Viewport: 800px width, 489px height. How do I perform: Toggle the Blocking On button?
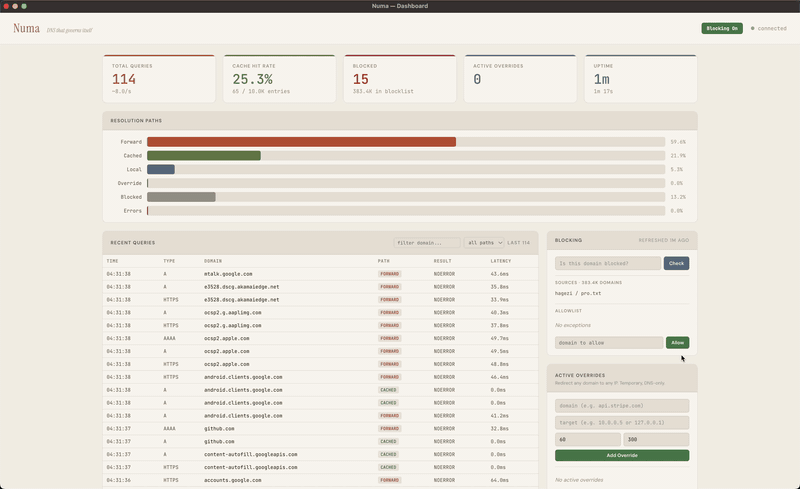click(x=721, y=29)
